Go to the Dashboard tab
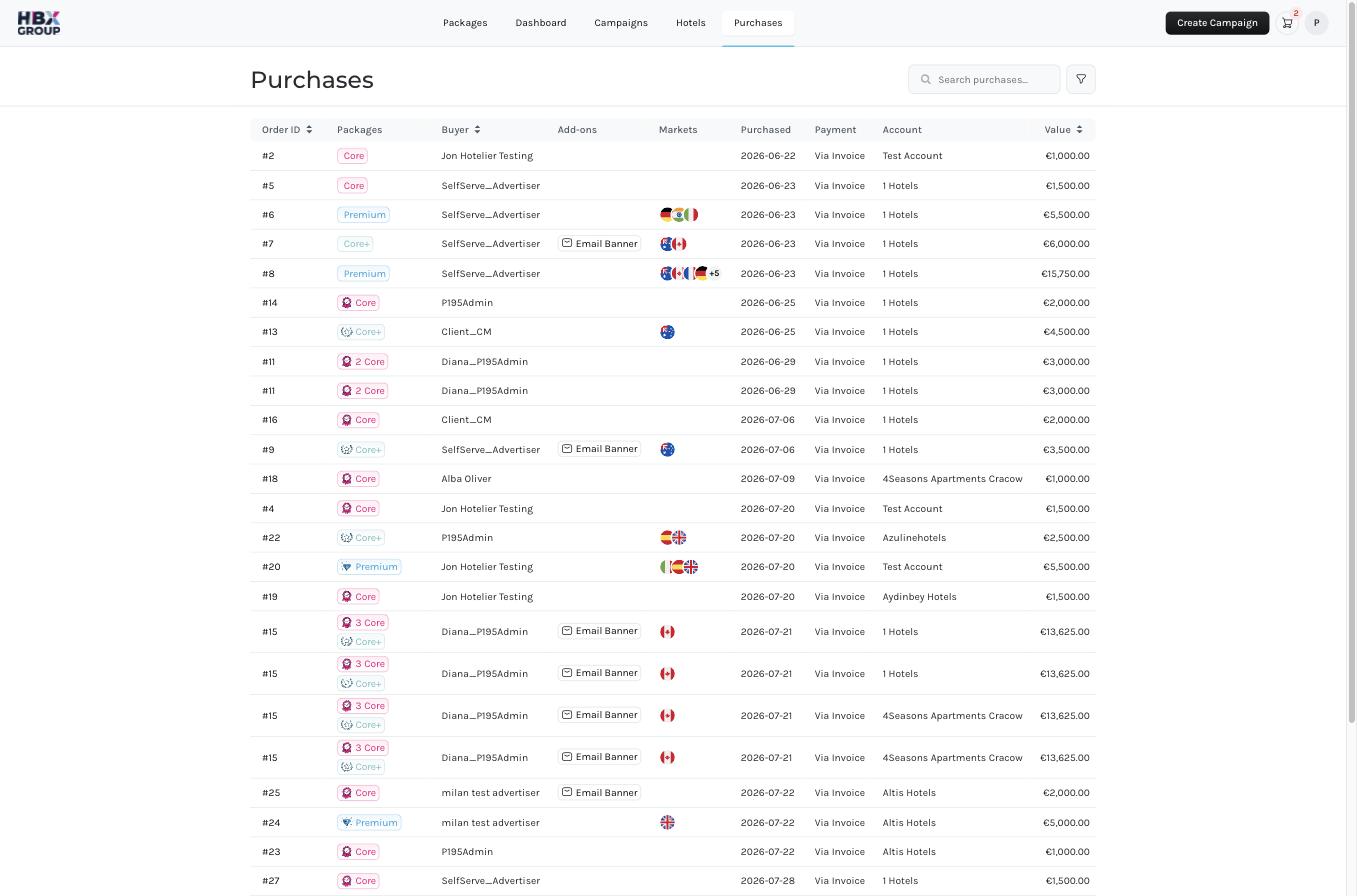The height and width of the screenshot is (896, 1357). [x=541, y=23]
